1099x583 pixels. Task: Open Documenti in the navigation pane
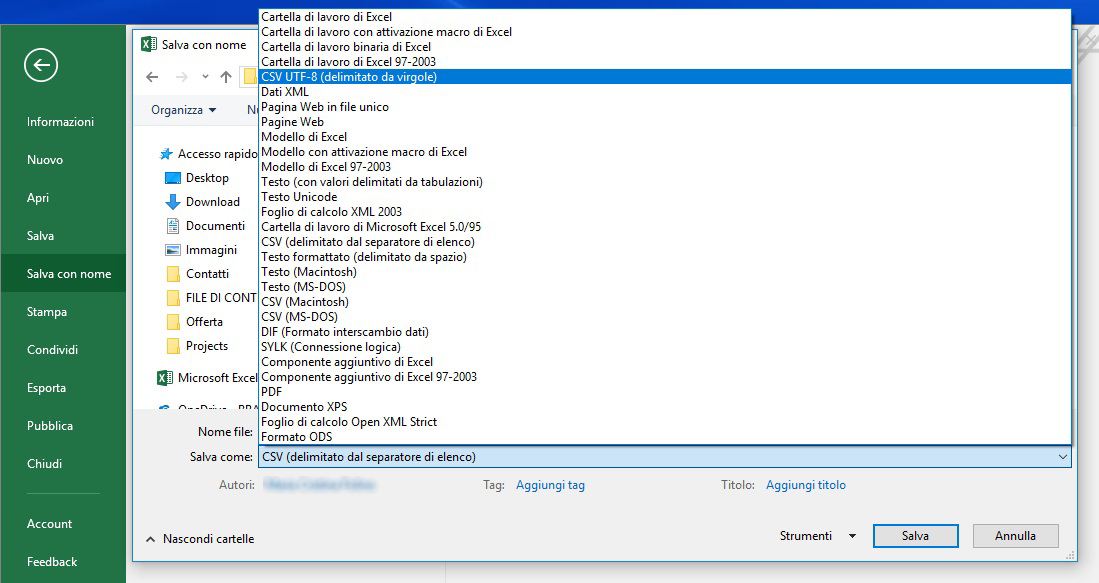click(214, 226)
